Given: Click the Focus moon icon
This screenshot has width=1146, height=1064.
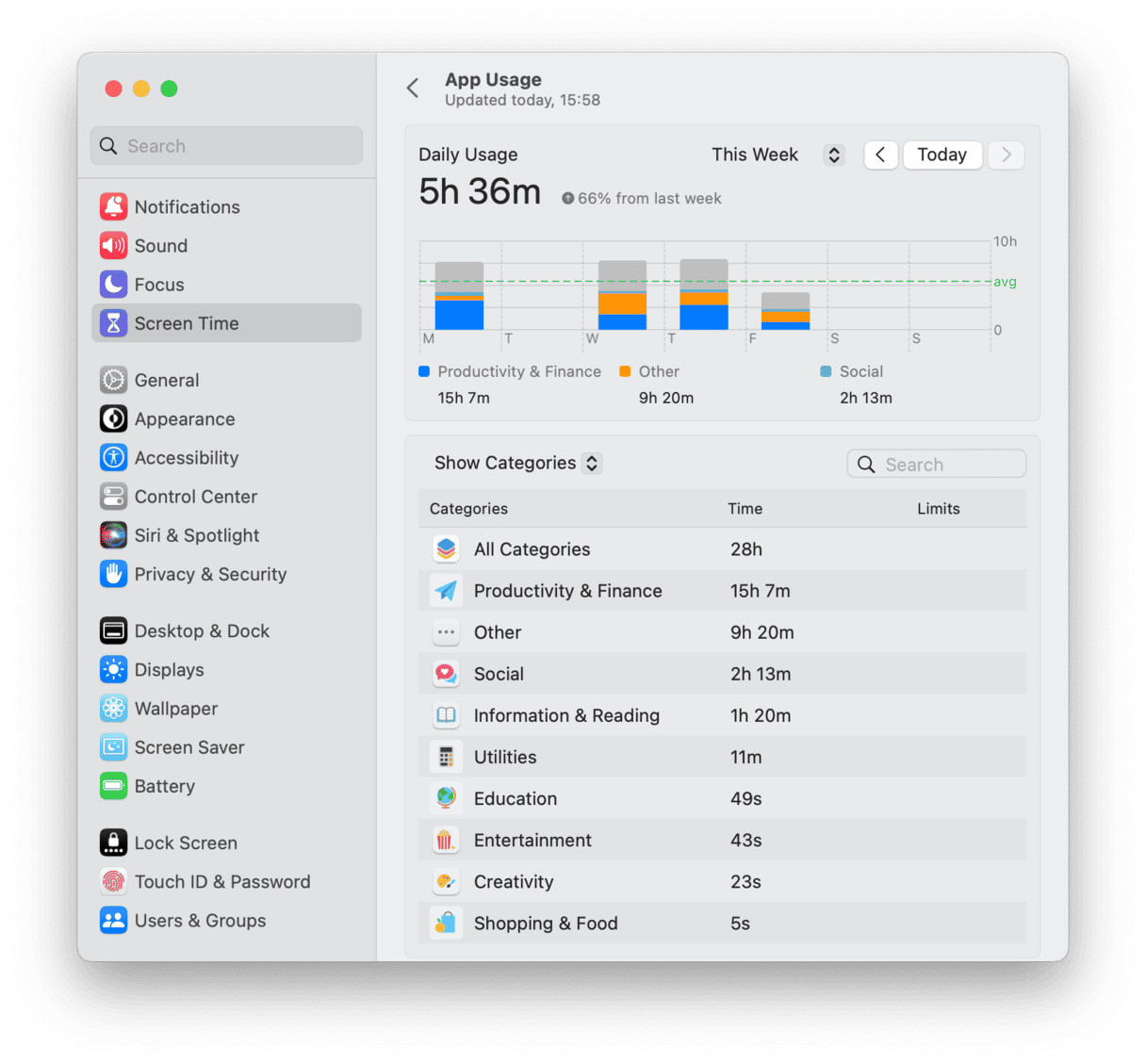Looking at the screenshot, I should pos(113,285).
